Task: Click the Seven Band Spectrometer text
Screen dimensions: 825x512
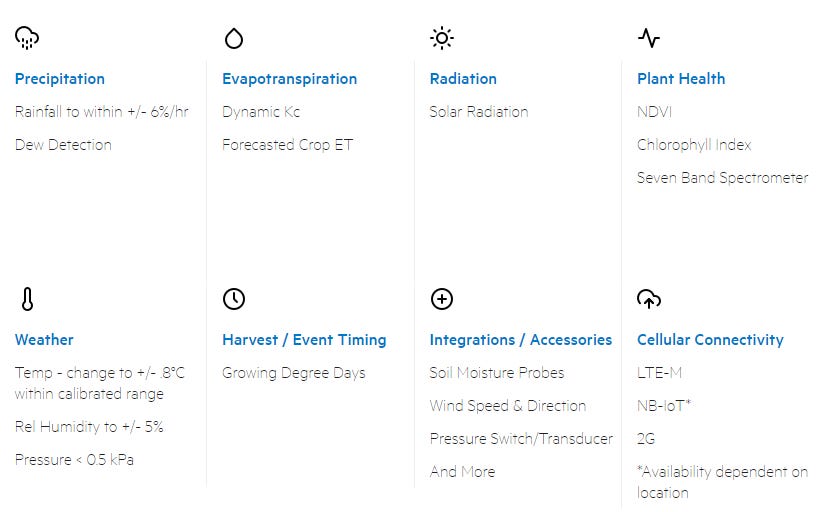Action: (x=722, y=178)
